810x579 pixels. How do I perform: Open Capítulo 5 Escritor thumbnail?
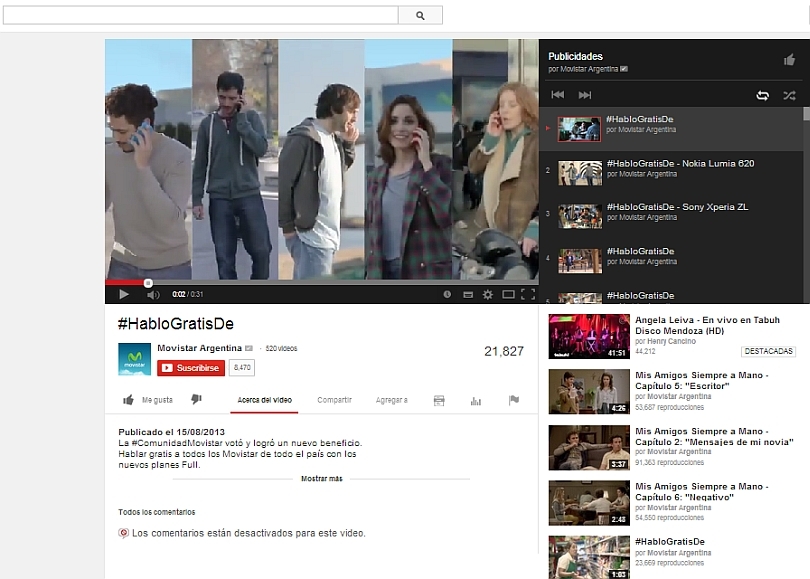coord(589,392)
